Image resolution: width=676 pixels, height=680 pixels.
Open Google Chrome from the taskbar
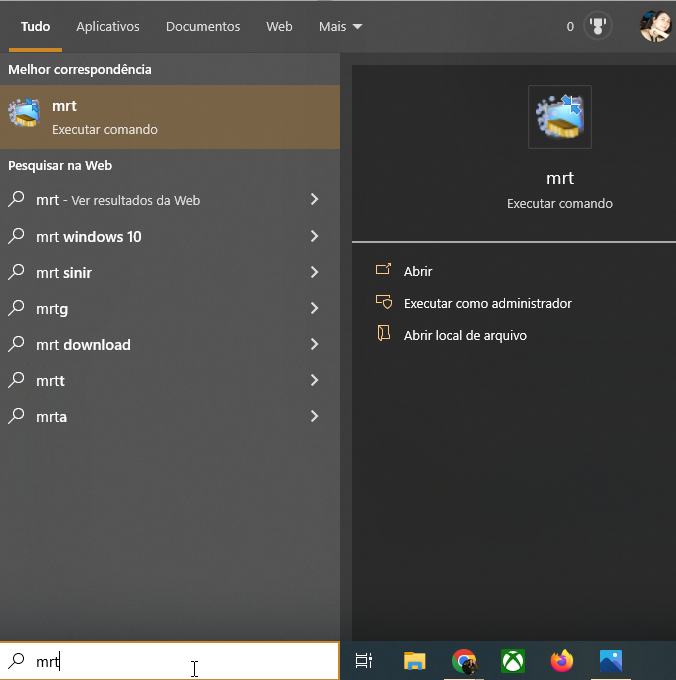[x=464, y=661]
